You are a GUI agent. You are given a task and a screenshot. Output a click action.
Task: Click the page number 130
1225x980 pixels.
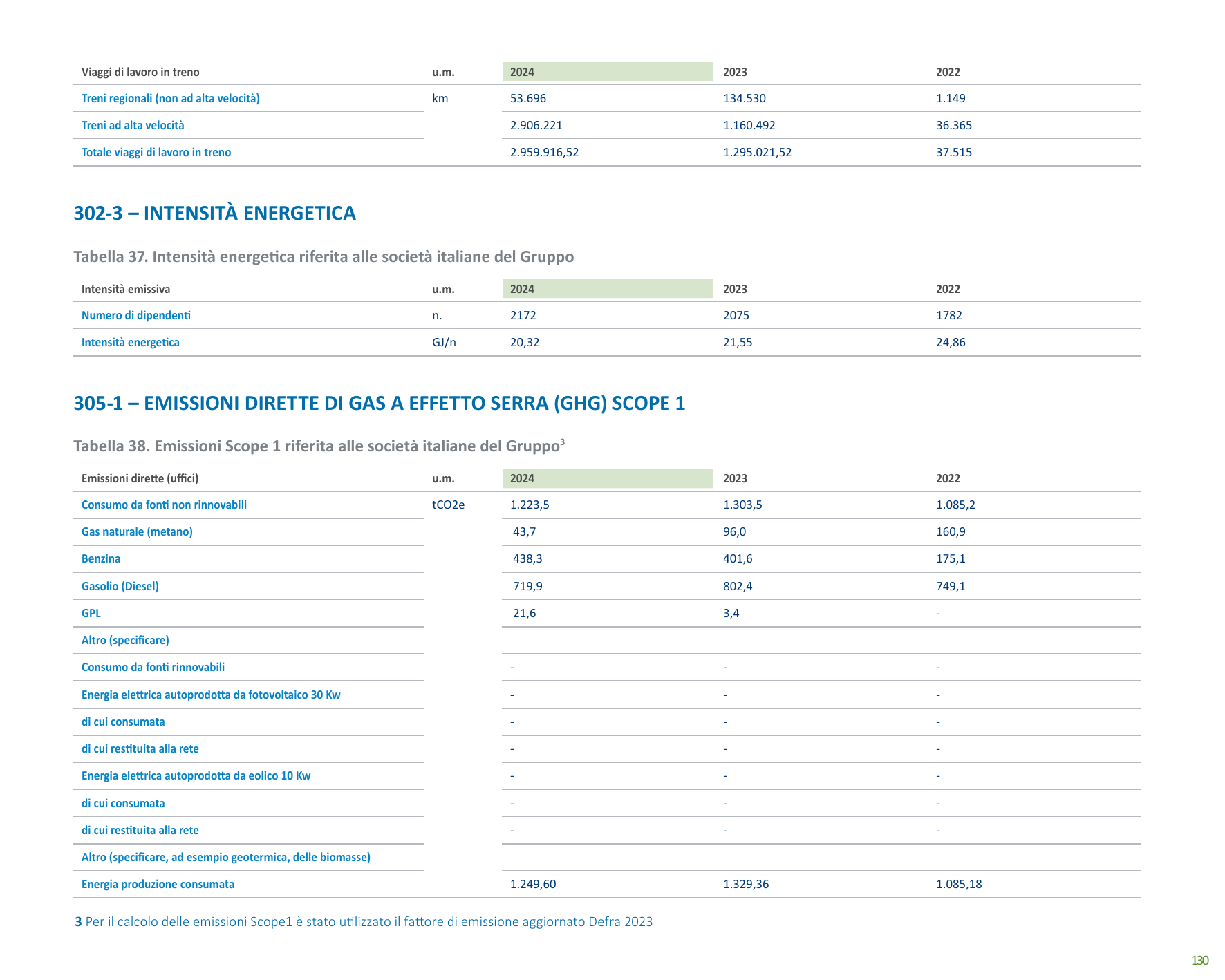[x=1199, y=960]
